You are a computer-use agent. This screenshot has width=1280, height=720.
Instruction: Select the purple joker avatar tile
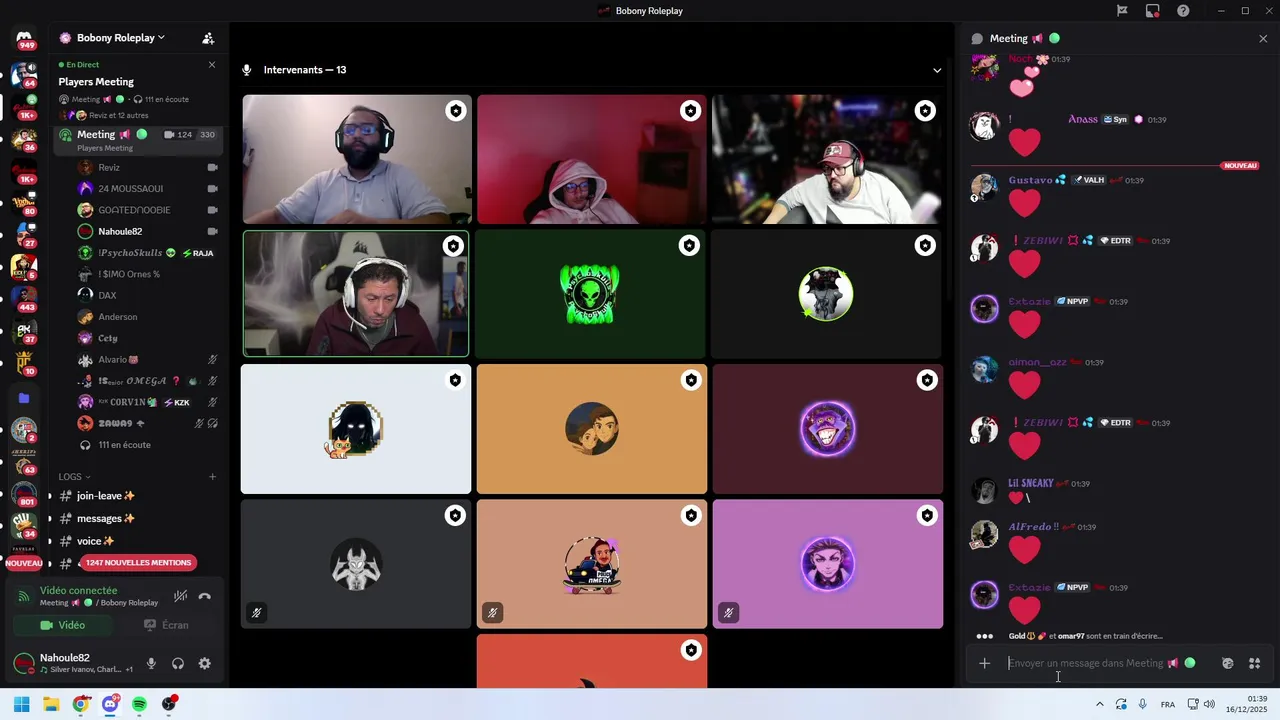(x=827, y=429)
